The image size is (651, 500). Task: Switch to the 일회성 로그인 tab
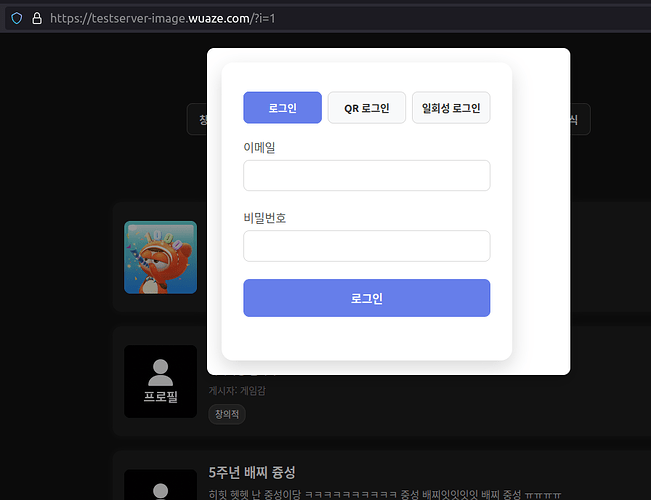(x=451, y=108)
